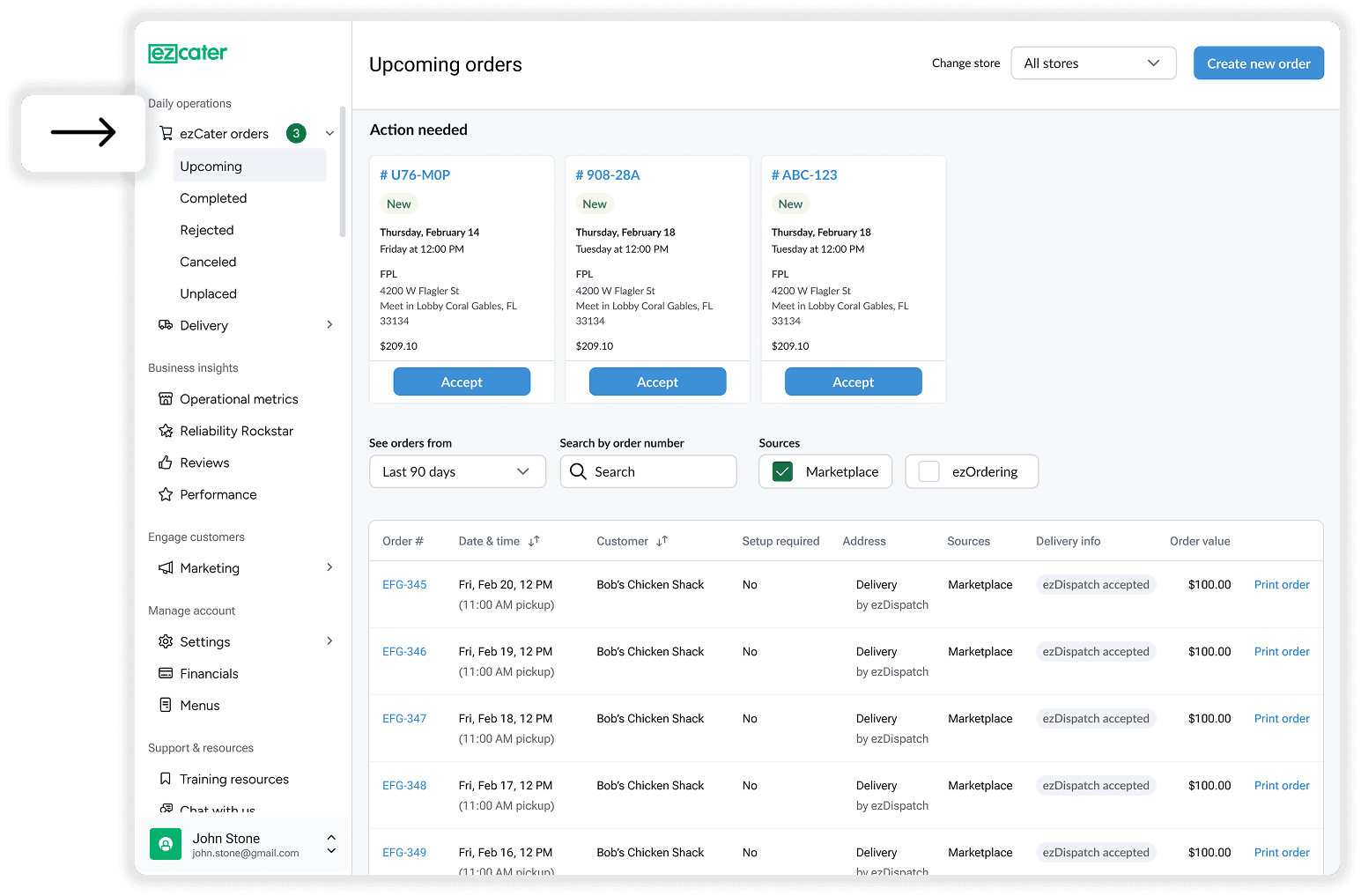Click the Order value column header
The height and width of the screenshot is (896, 1361).
tap(1200, 541)
